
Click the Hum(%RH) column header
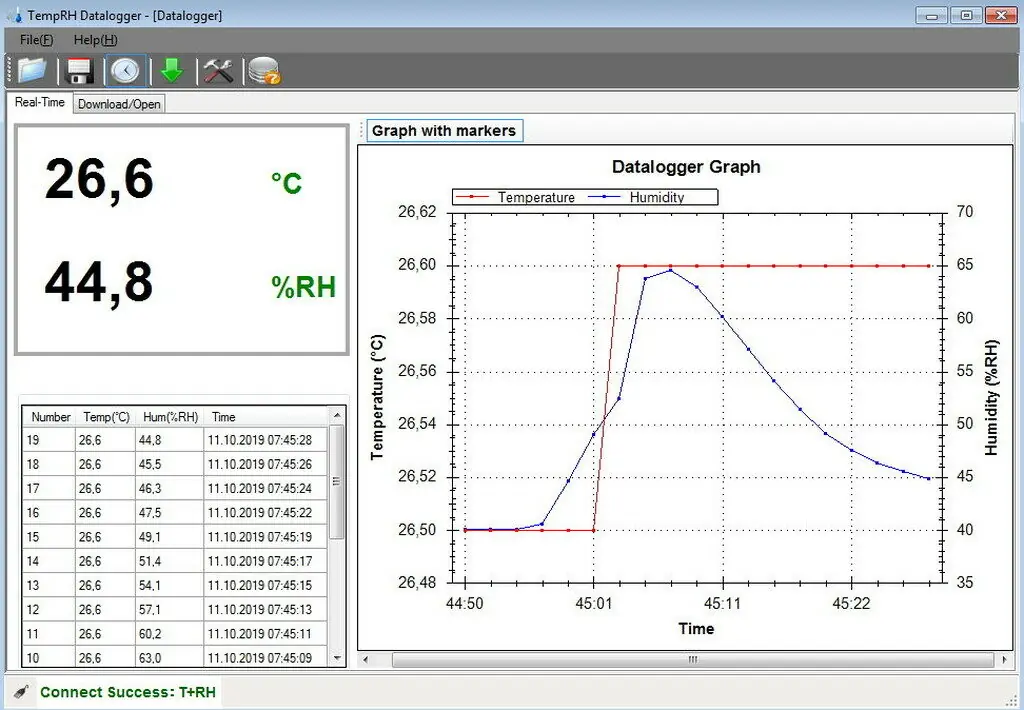point(170,417)
